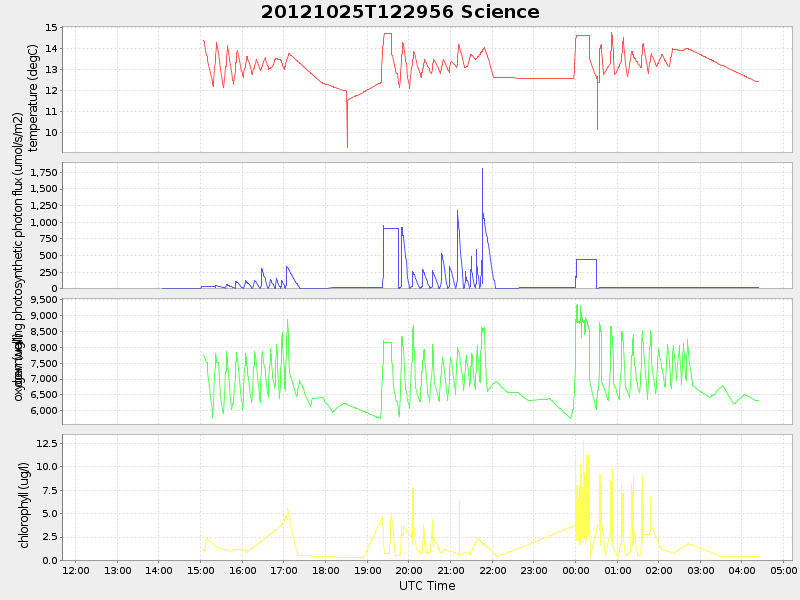Click the oxygen axis value '6,000'

(x=44, y=411)
